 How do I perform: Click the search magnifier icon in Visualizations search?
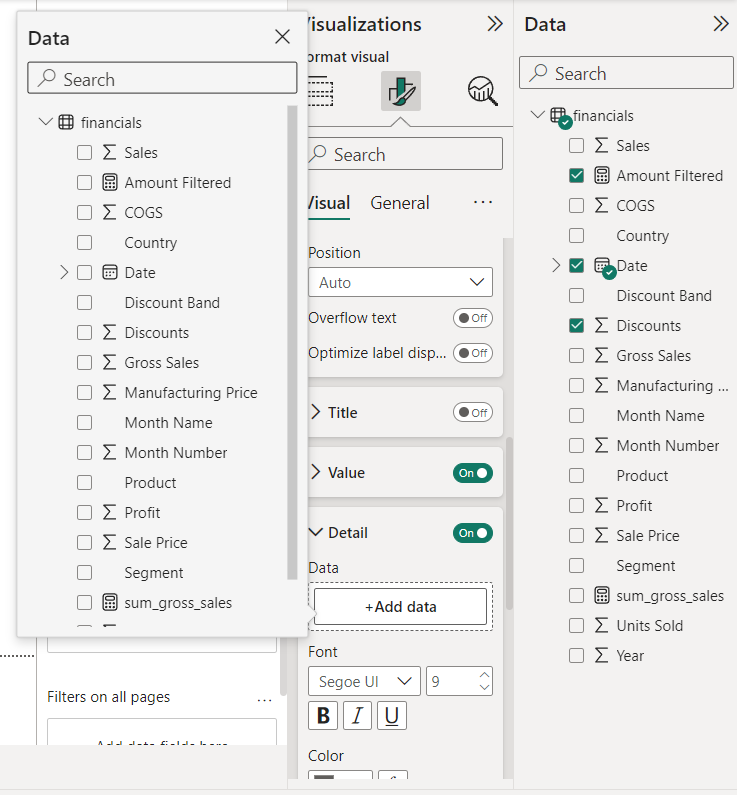318,154
